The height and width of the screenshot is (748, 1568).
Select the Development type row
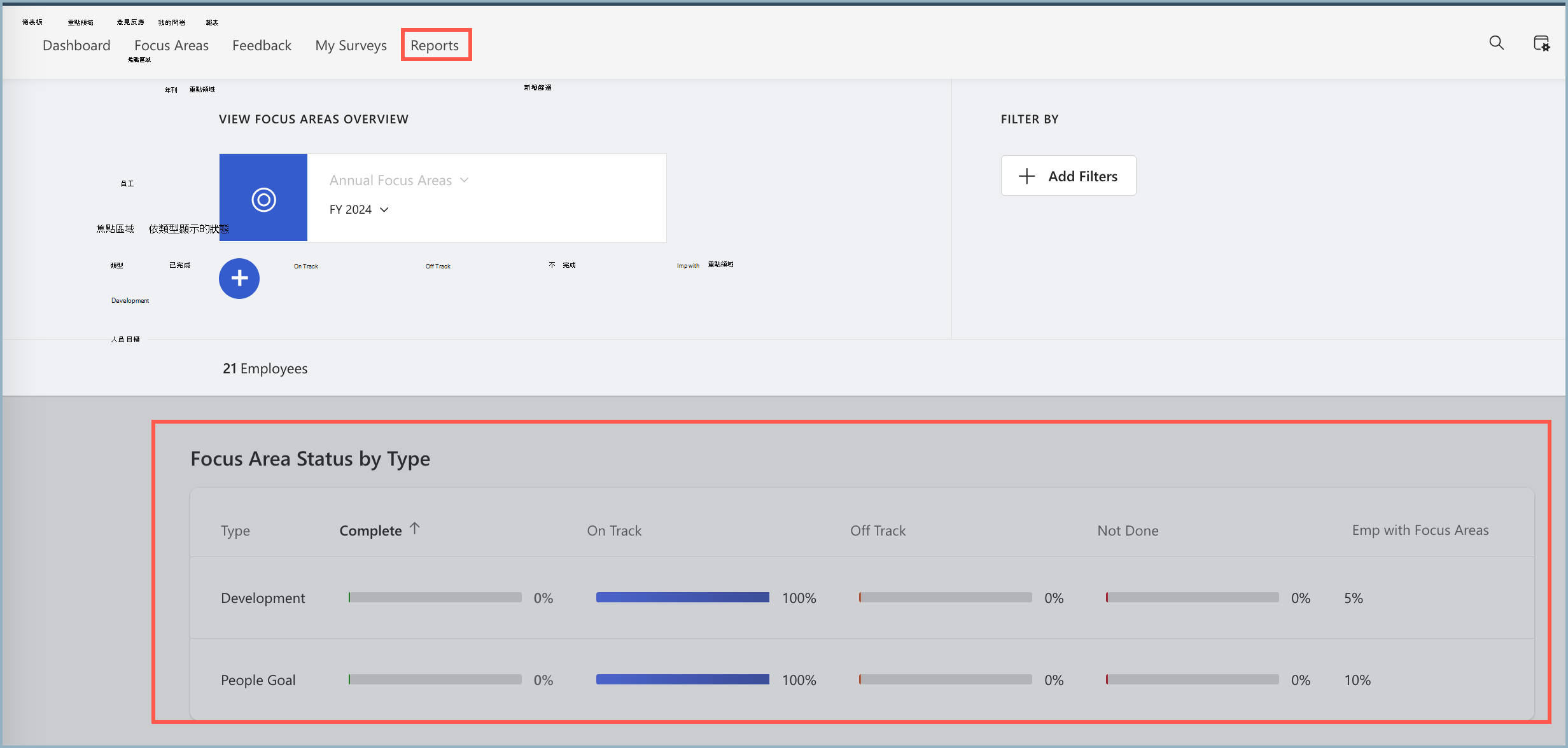(263, 597)
